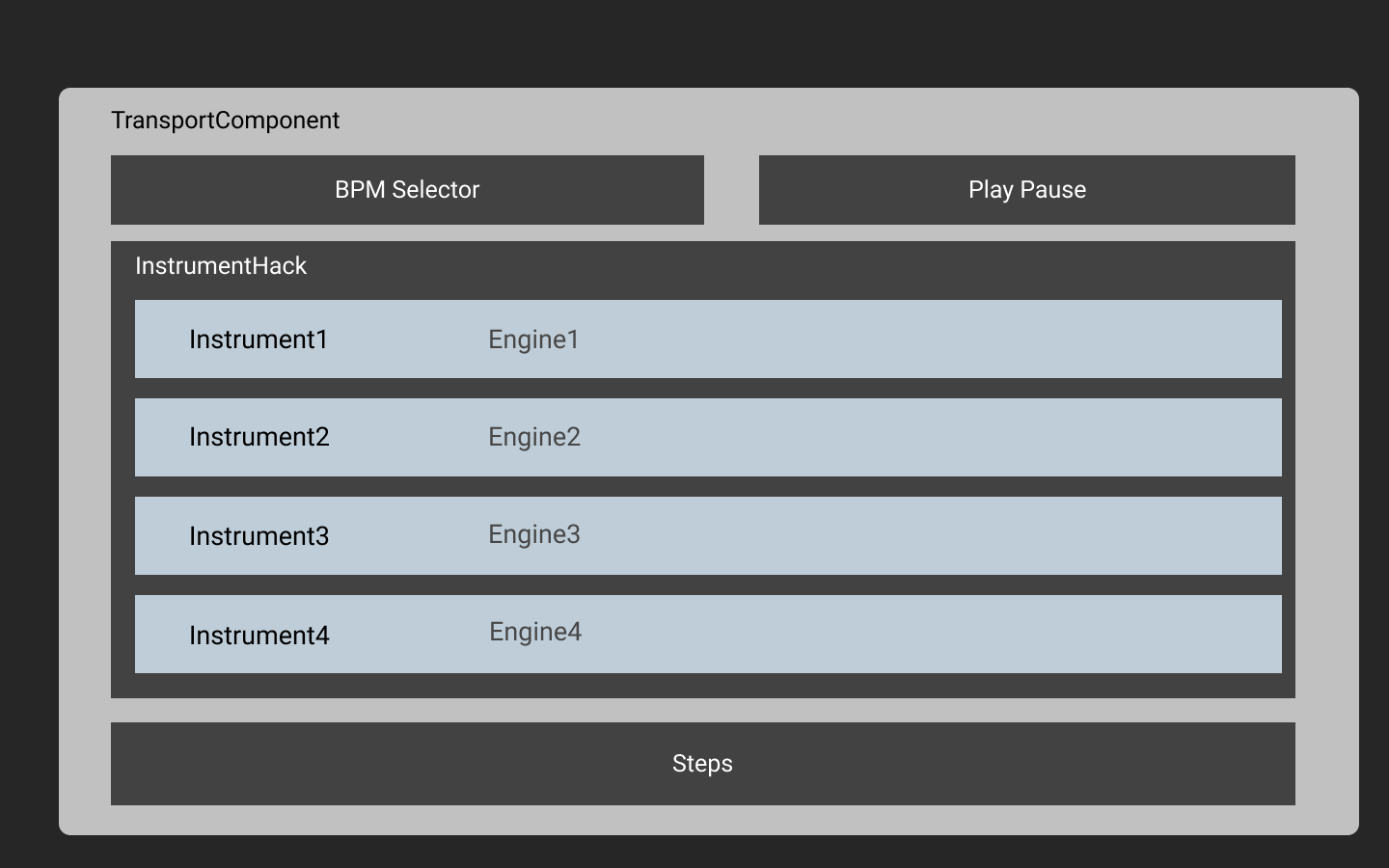Image resolution: width=1389 pixels, height=868 pixels.
Task: Select the Instrument1 label
Action: (x=259, y=339)
